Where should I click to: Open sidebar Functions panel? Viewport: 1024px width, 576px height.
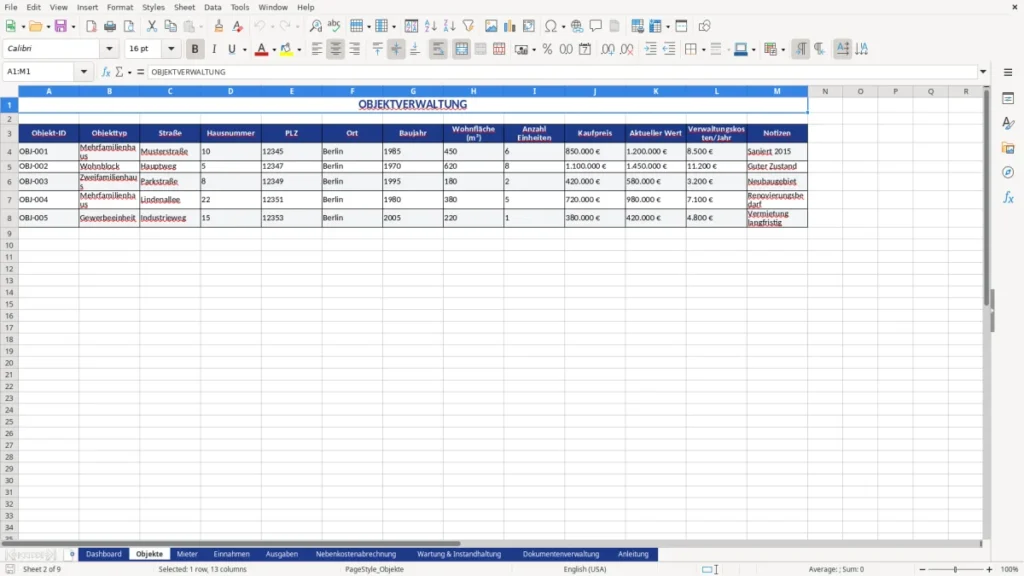click(1008, 197)
